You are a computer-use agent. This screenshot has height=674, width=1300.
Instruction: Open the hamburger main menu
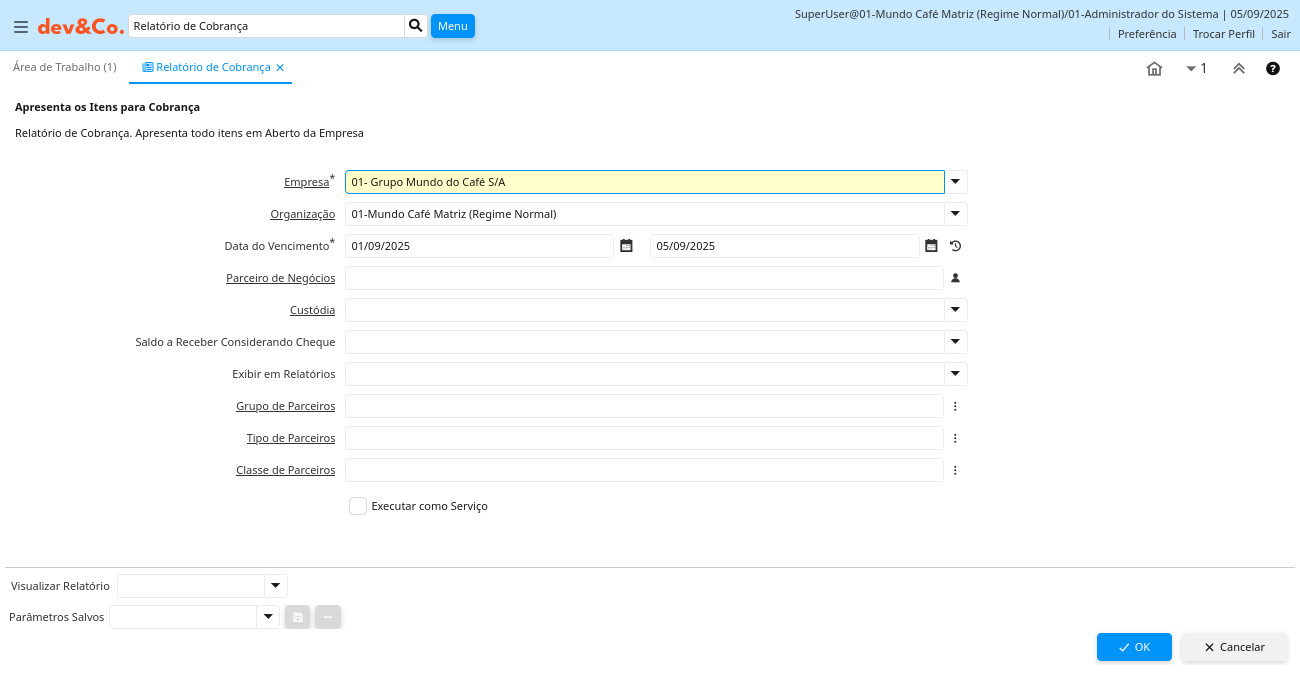(x=20, y=27)
